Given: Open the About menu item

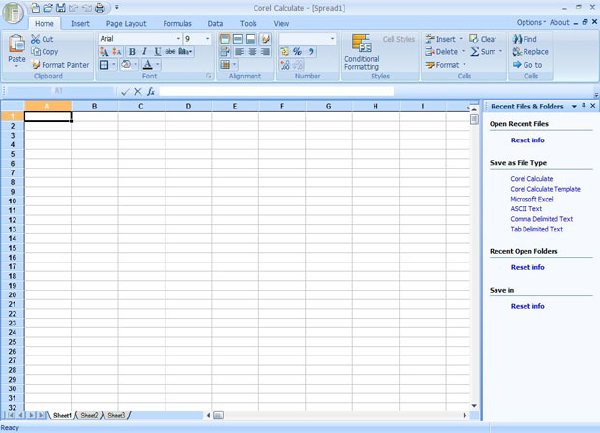Looking at the screenshot, I should pos(559,23).
